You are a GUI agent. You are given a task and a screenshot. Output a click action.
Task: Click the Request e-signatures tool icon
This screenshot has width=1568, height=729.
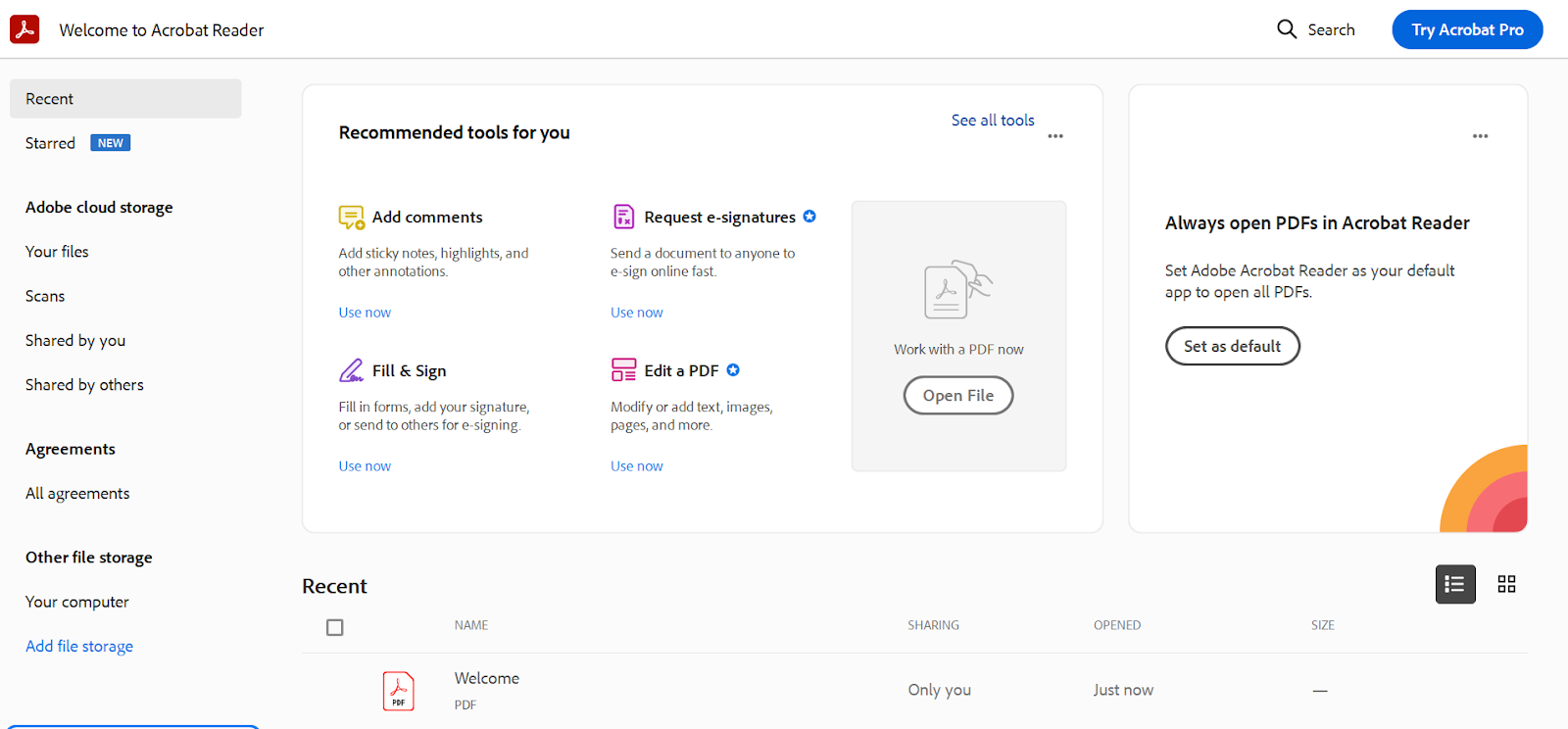point(623,217)
